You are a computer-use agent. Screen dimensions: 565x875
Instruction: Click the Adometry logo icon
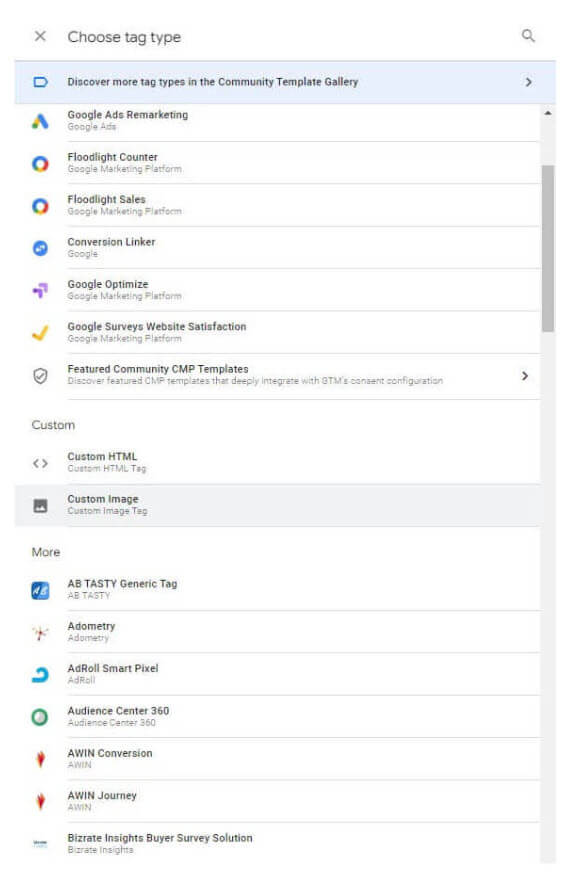[40, 633]
